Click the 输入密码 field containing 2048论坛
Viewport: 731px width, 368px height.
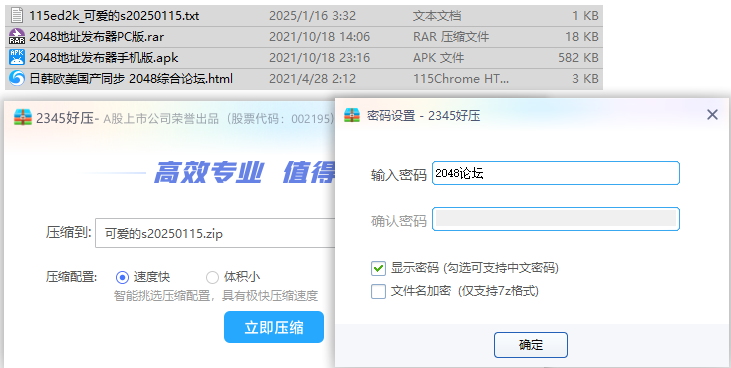pyautogui.click(x=555, y=173)
